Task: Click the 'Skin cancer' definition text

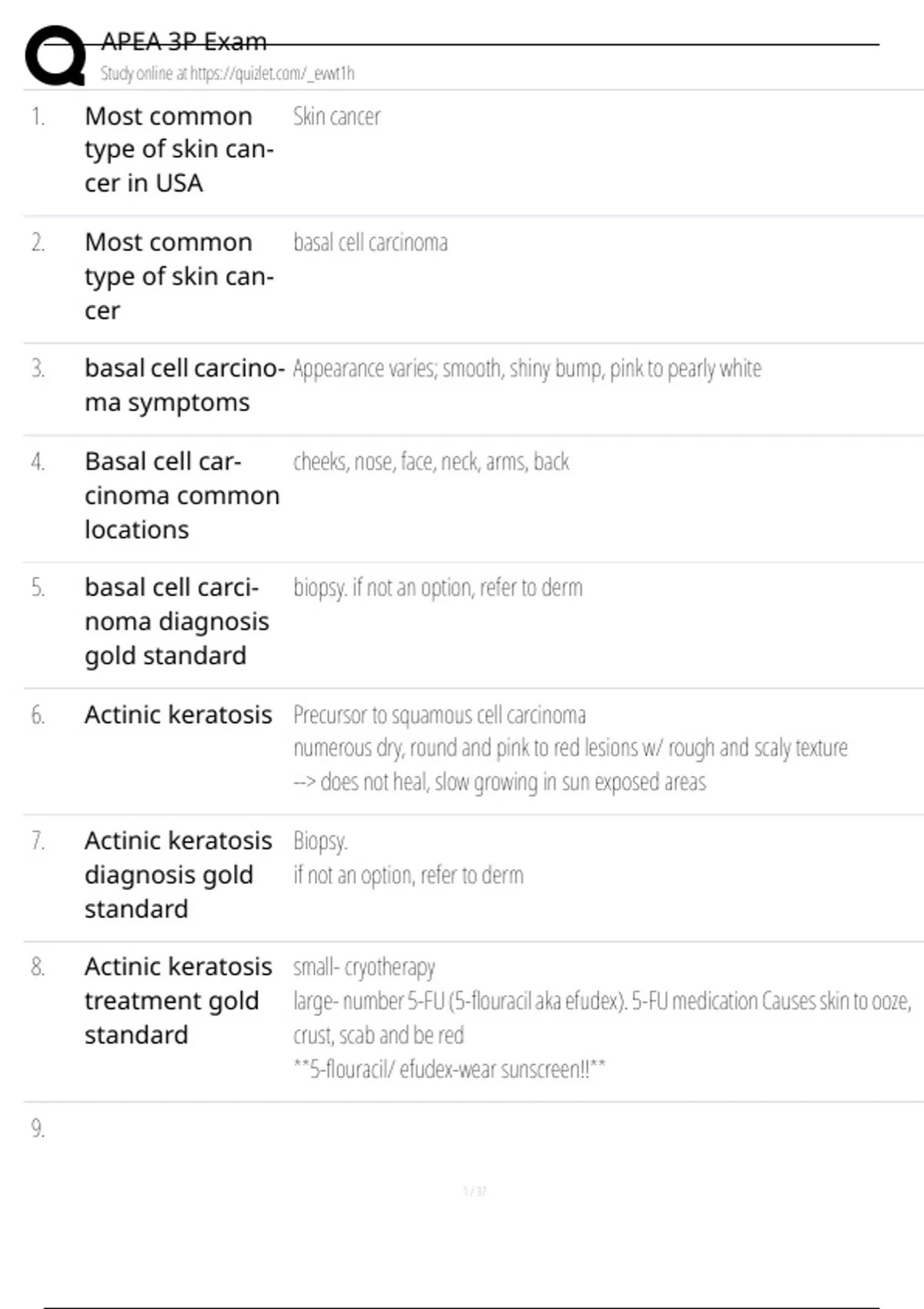Action: [336, 117]
